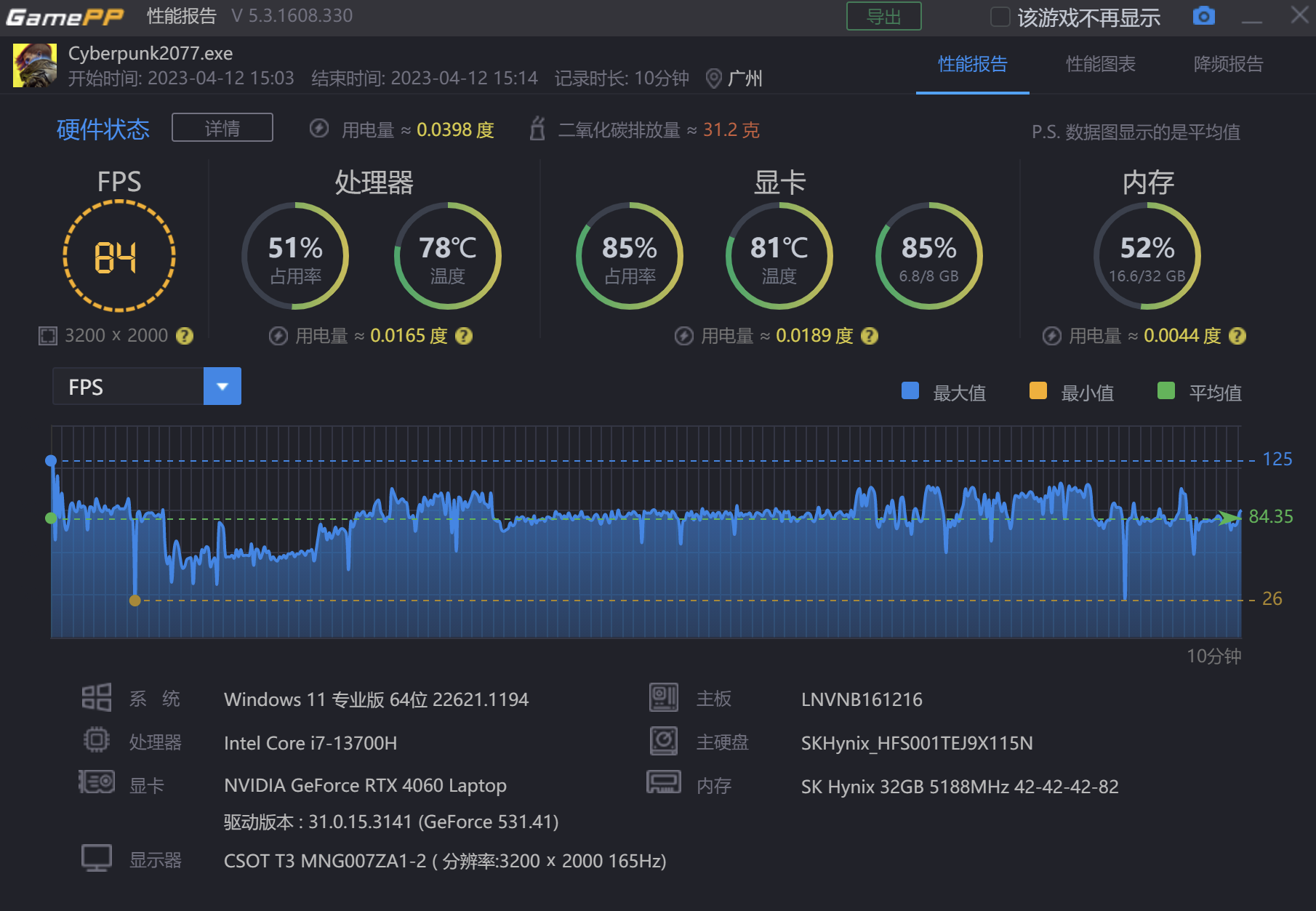Expand the FPS metric dropdown arrow

point(222,386)
